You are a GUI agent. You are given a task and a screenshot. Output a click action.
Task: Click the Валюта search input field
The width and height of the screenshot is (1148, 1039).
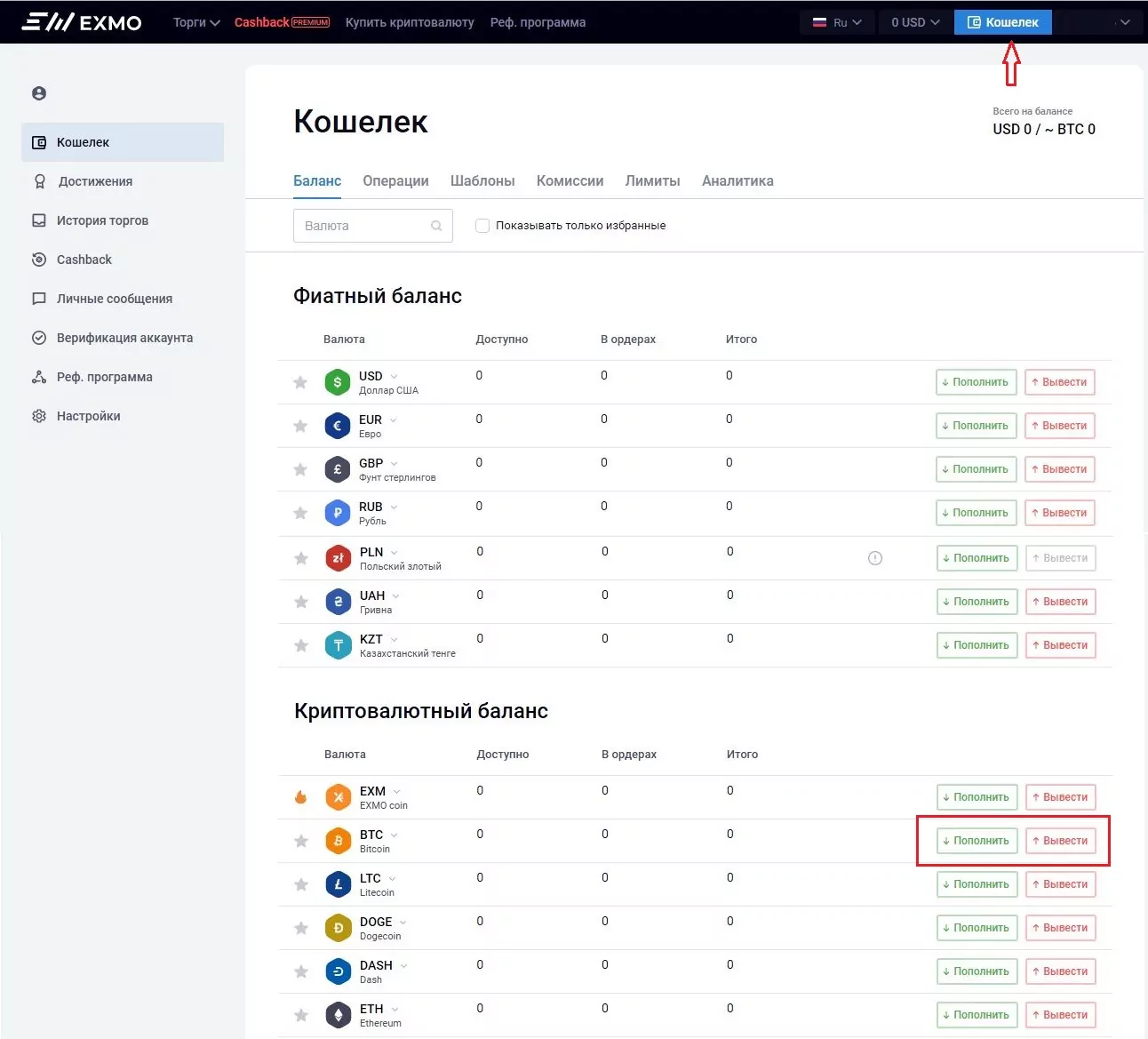[373, 226]
